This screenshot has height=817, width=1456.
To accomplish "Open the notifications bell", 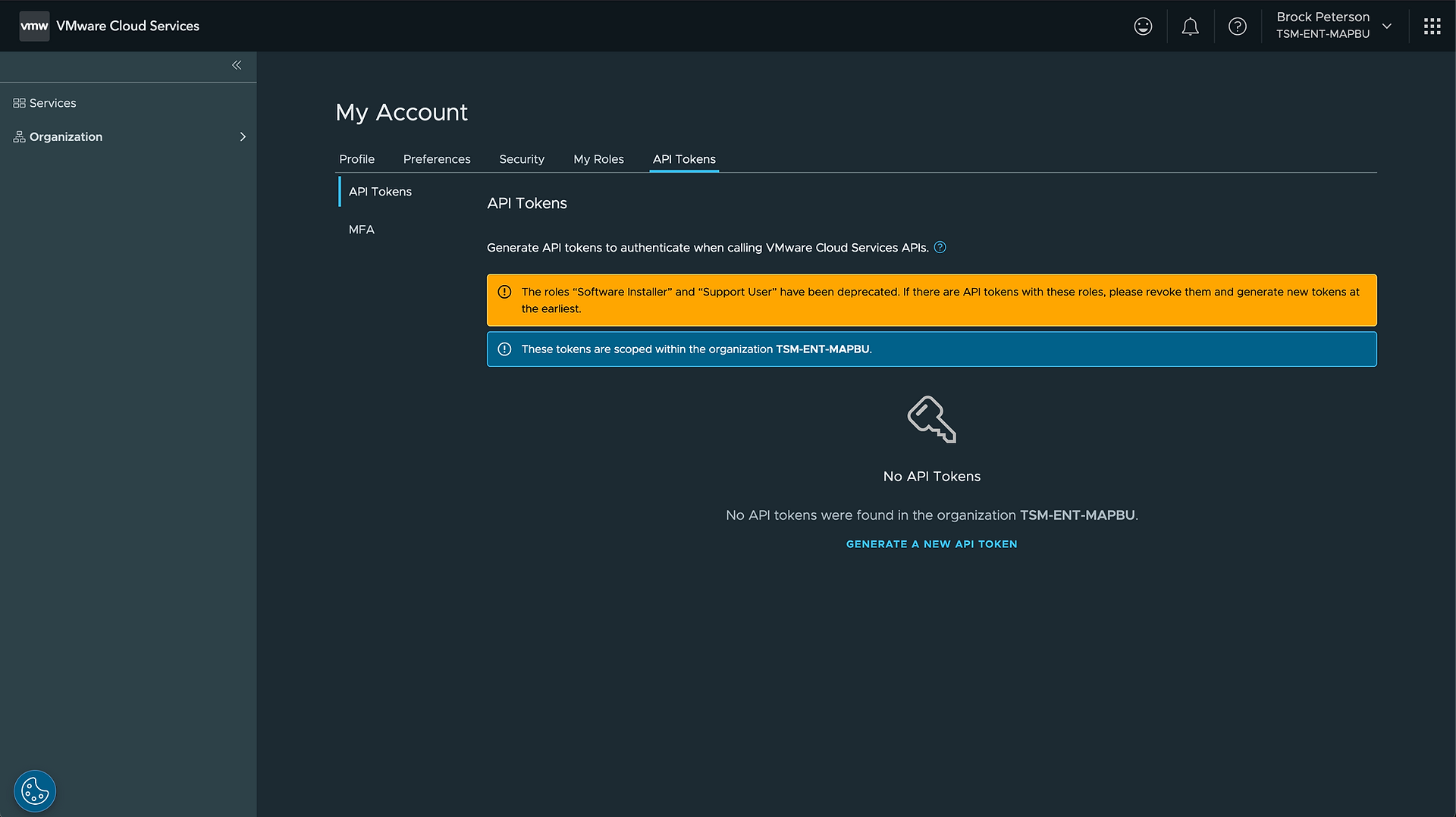I will pos(1191,27).
